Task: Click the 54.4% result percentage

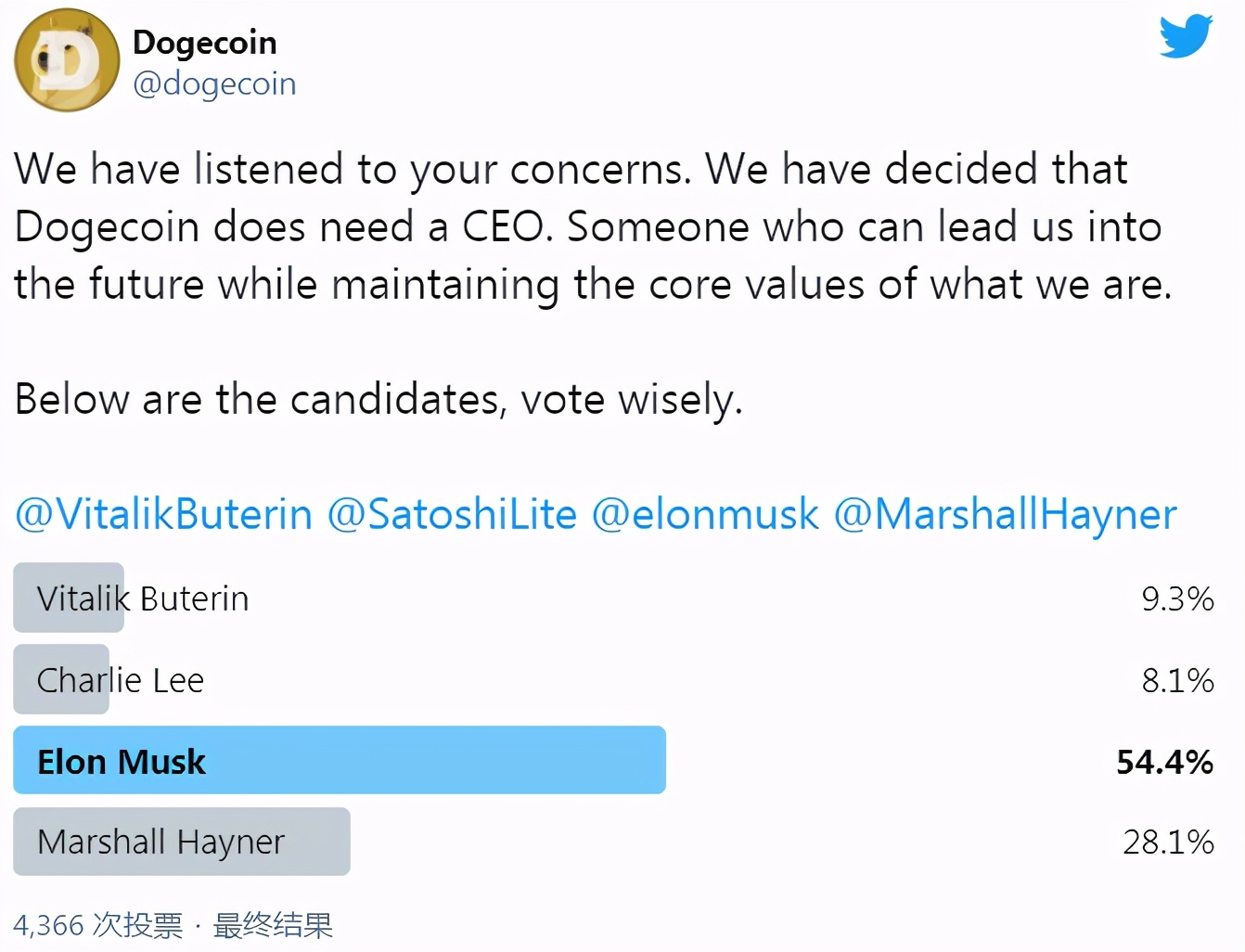Action: pos(1164,762)
